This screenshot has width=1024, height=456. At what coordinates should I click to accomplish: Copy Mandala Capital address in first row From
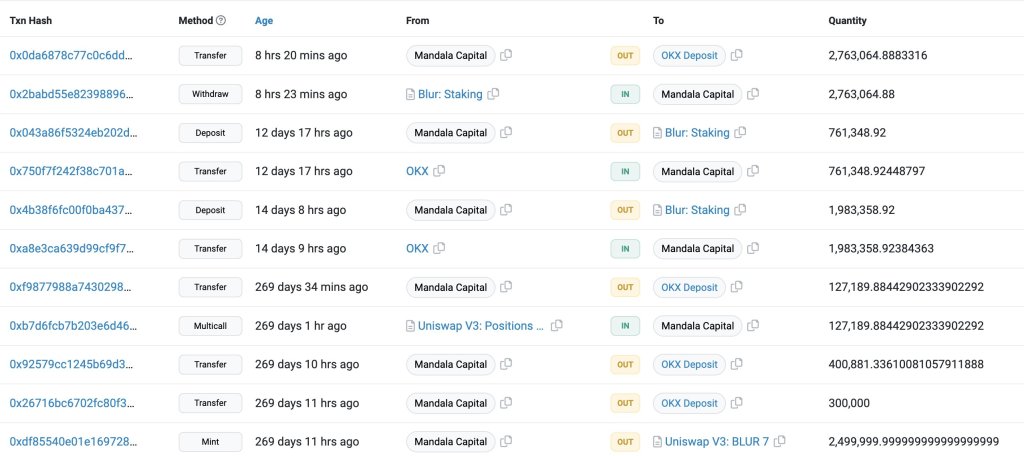[506, 56]
